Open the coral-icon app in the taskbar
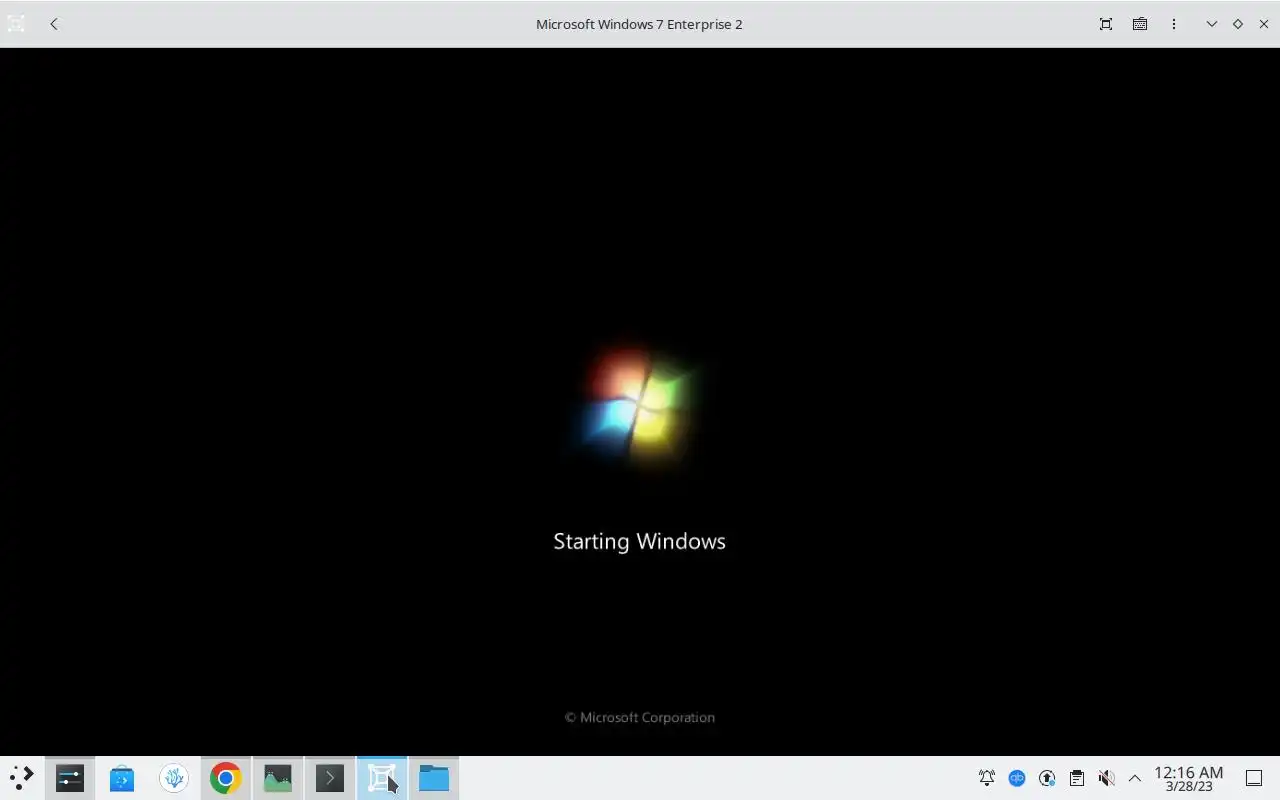 (x=174, y=778)
